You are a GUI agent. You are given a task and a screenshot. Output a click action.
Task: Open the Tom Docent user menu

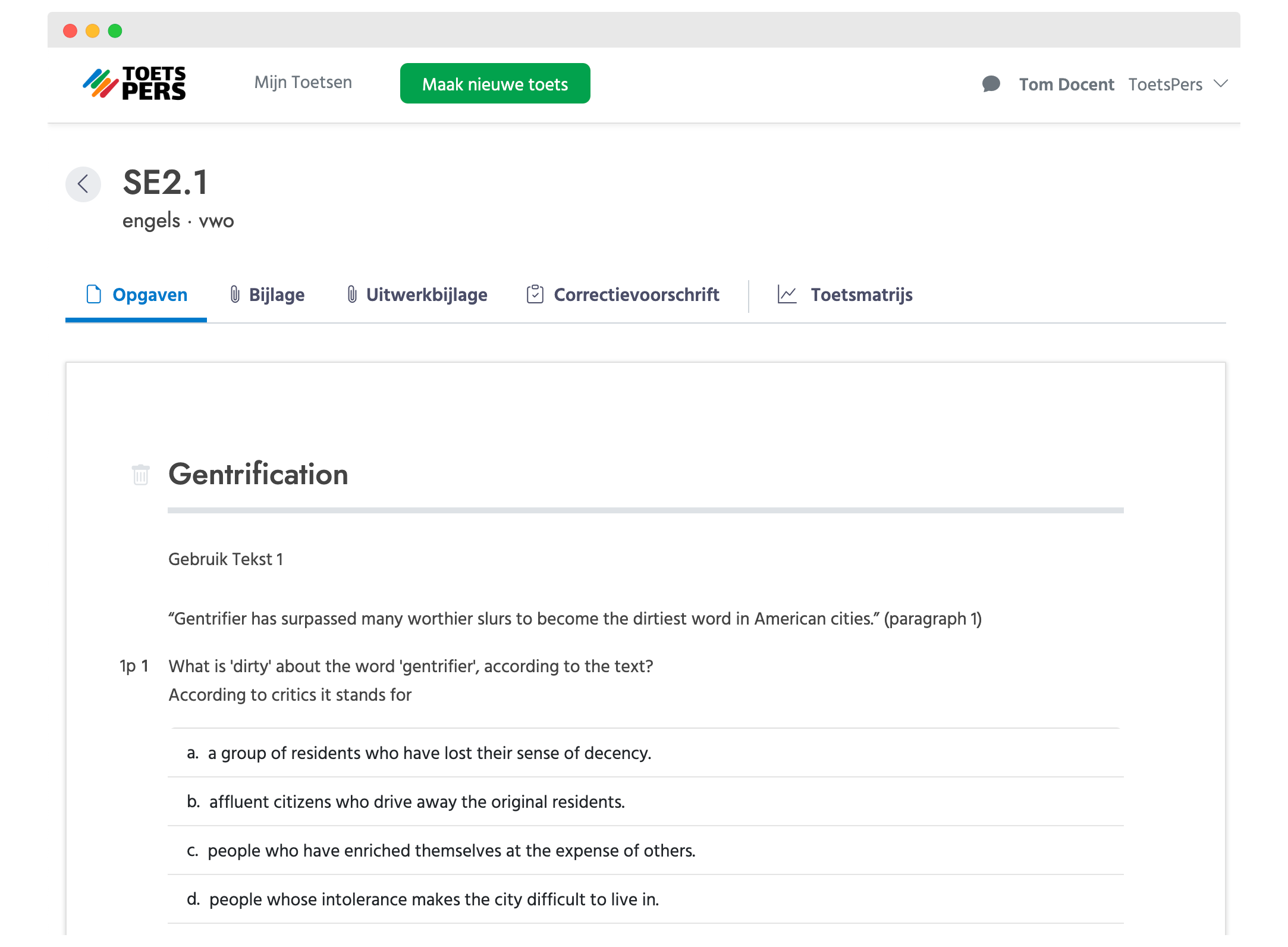(x=1066, y=84)
